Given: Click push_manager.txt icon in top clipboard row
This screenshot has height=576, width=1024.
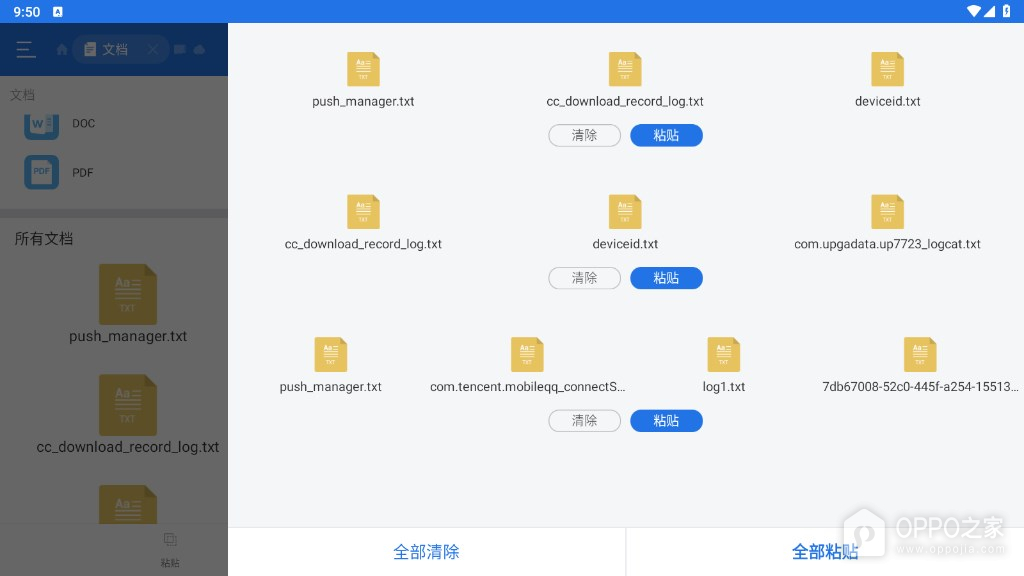Looking at the screenshot, I should click(363, 69).
